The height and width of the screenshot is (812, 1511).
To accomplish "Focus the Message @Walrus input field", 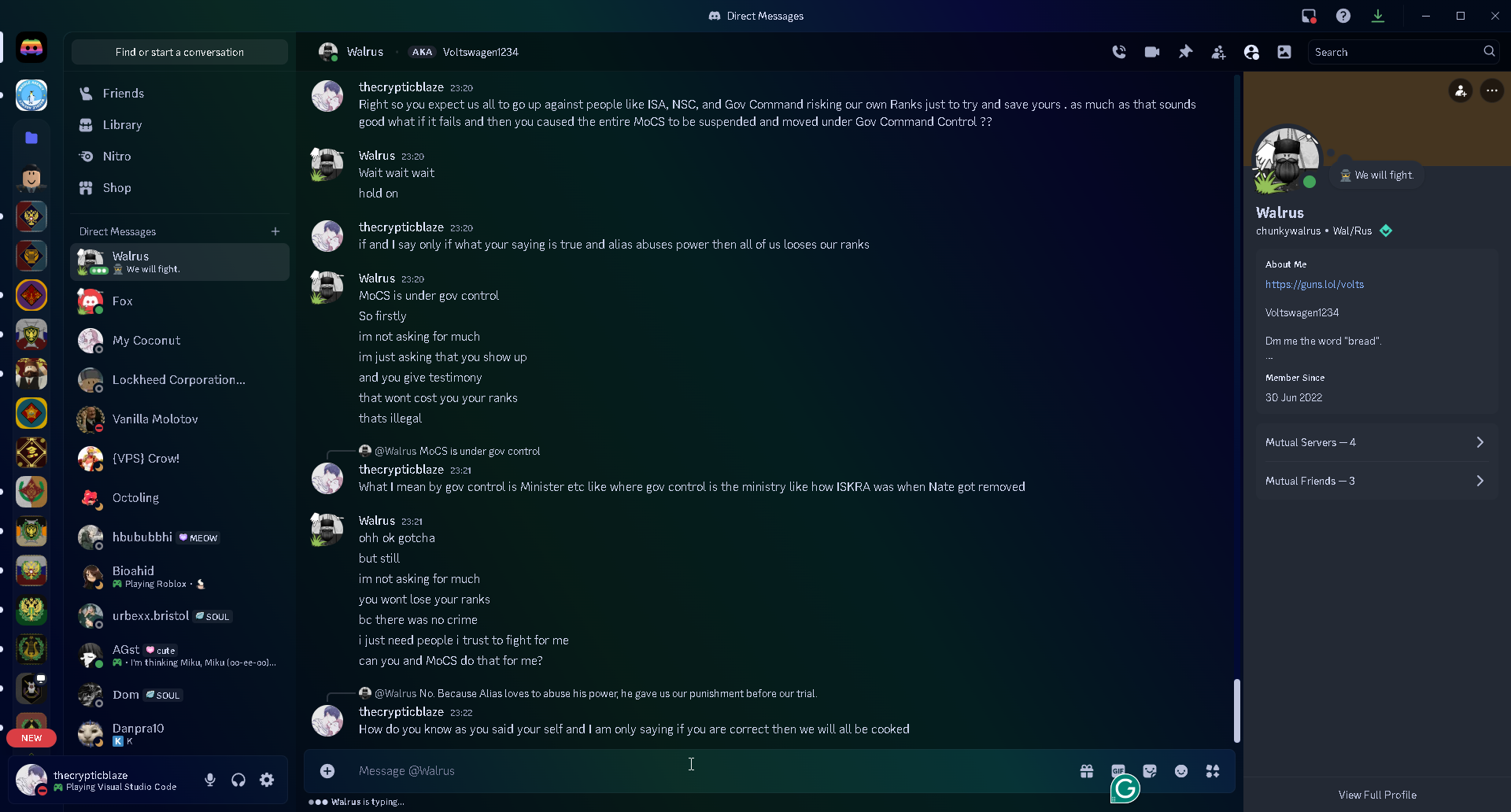I will [x=708, y=771].
